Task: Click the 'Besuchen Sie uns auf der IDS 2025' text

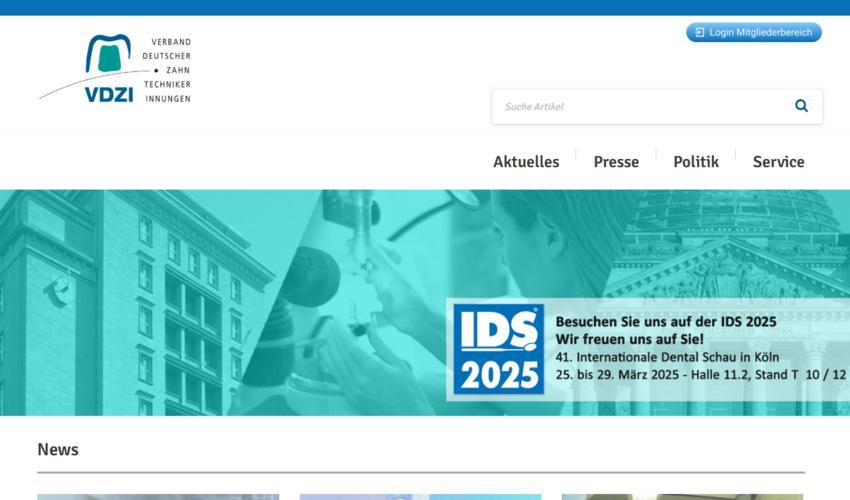Action: (666, 322)
